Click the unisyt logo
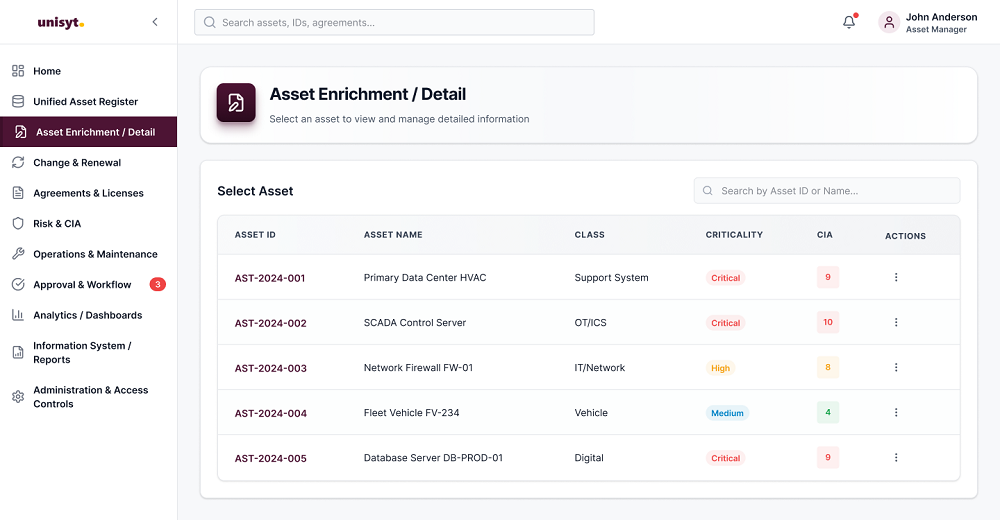Screen dimensions: 1000x520 tap(61, 23)
